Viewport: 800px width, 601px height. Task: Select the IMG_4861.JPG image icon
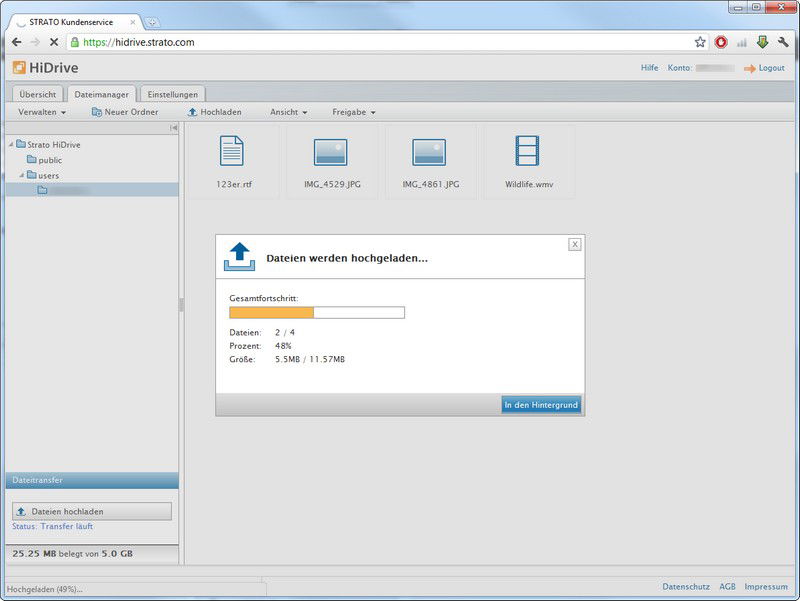coord(429,152)
